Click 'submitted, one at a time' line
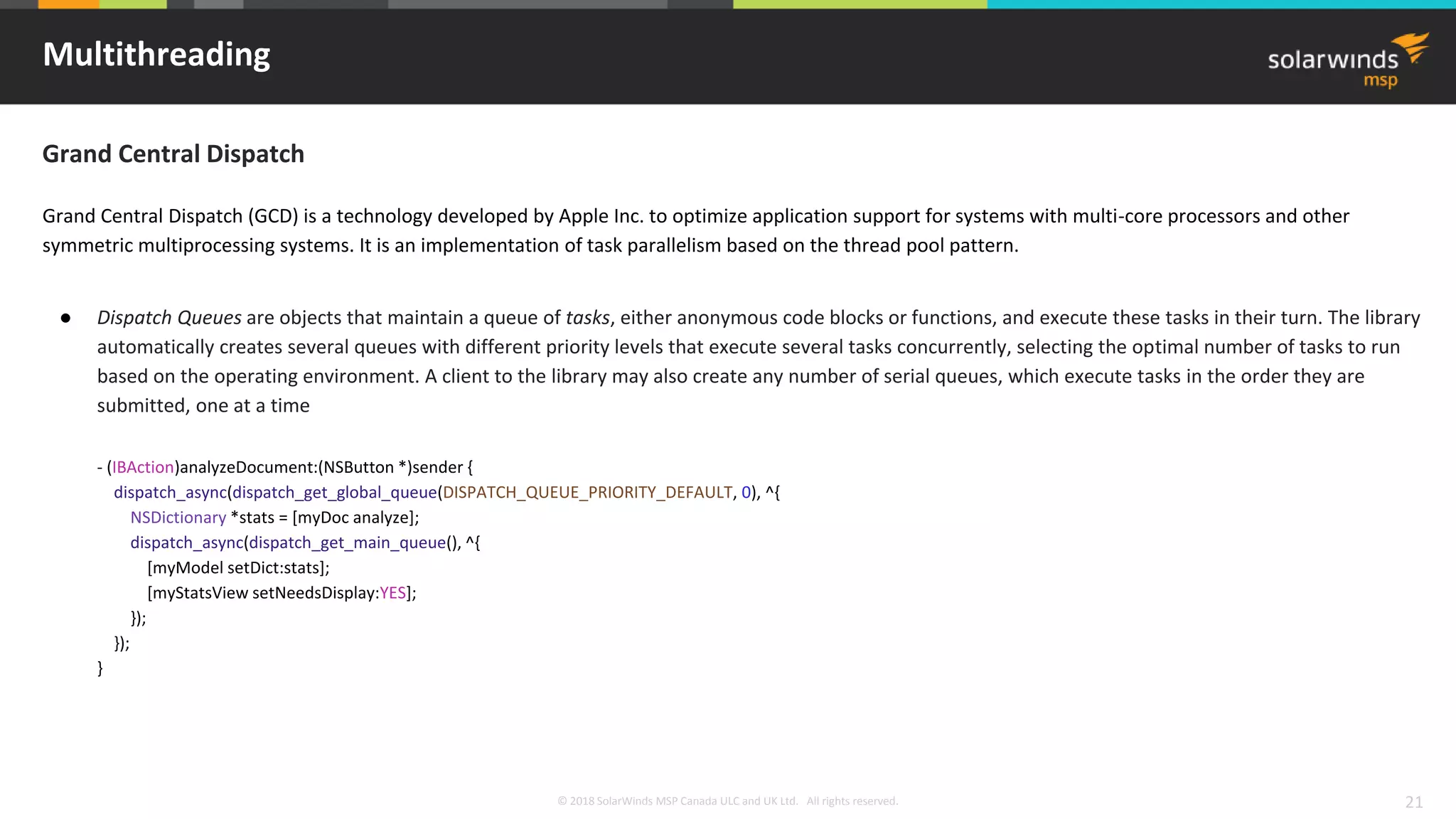The height and width of the screenshot is (819, 1456). [203, 405]
